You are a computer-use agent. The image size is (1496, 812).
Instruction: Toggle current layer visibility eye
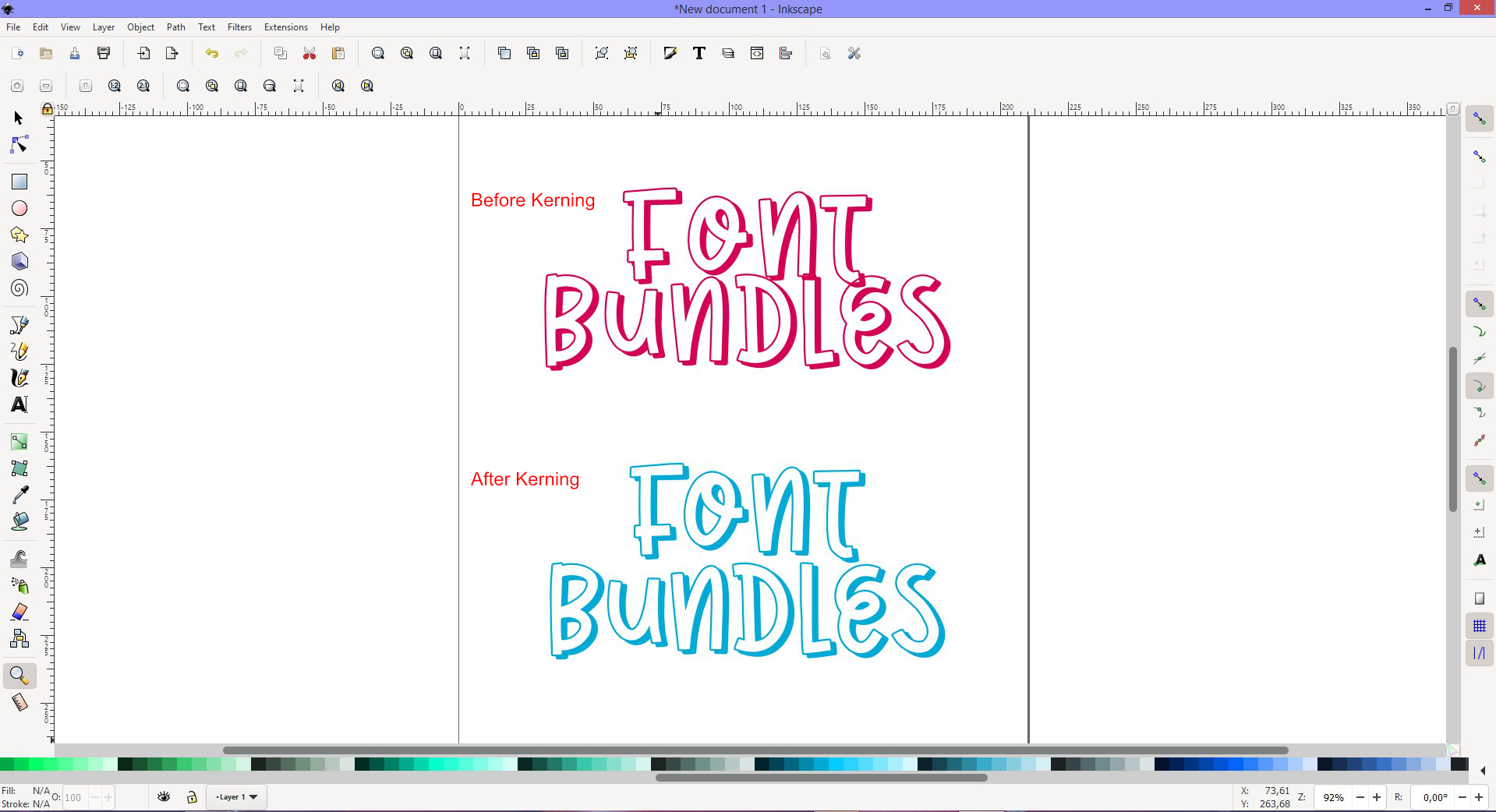coord(164,796)
